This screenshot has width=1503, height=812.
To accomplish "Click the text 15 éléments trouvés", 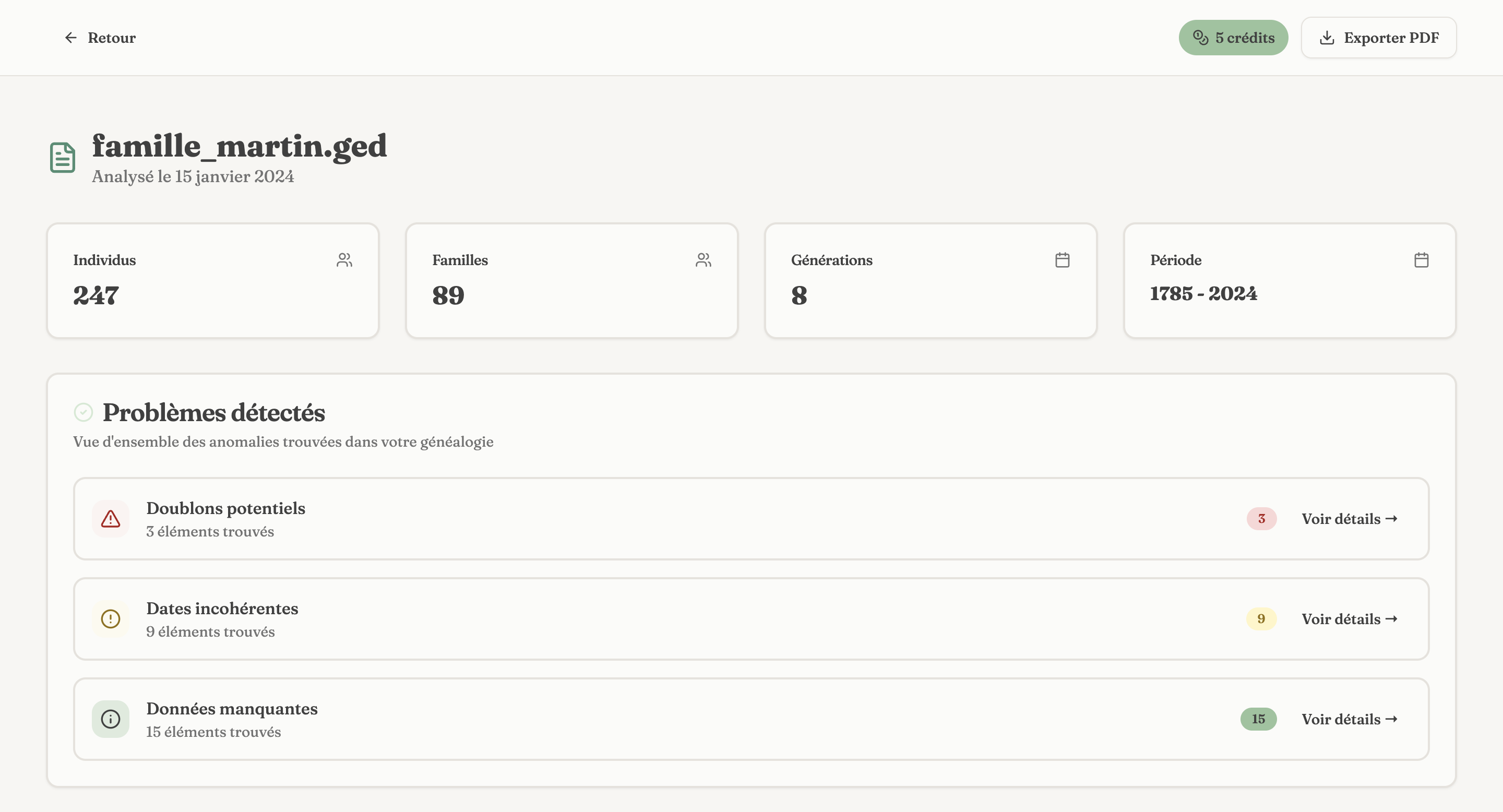I will [x=213, y=732].
